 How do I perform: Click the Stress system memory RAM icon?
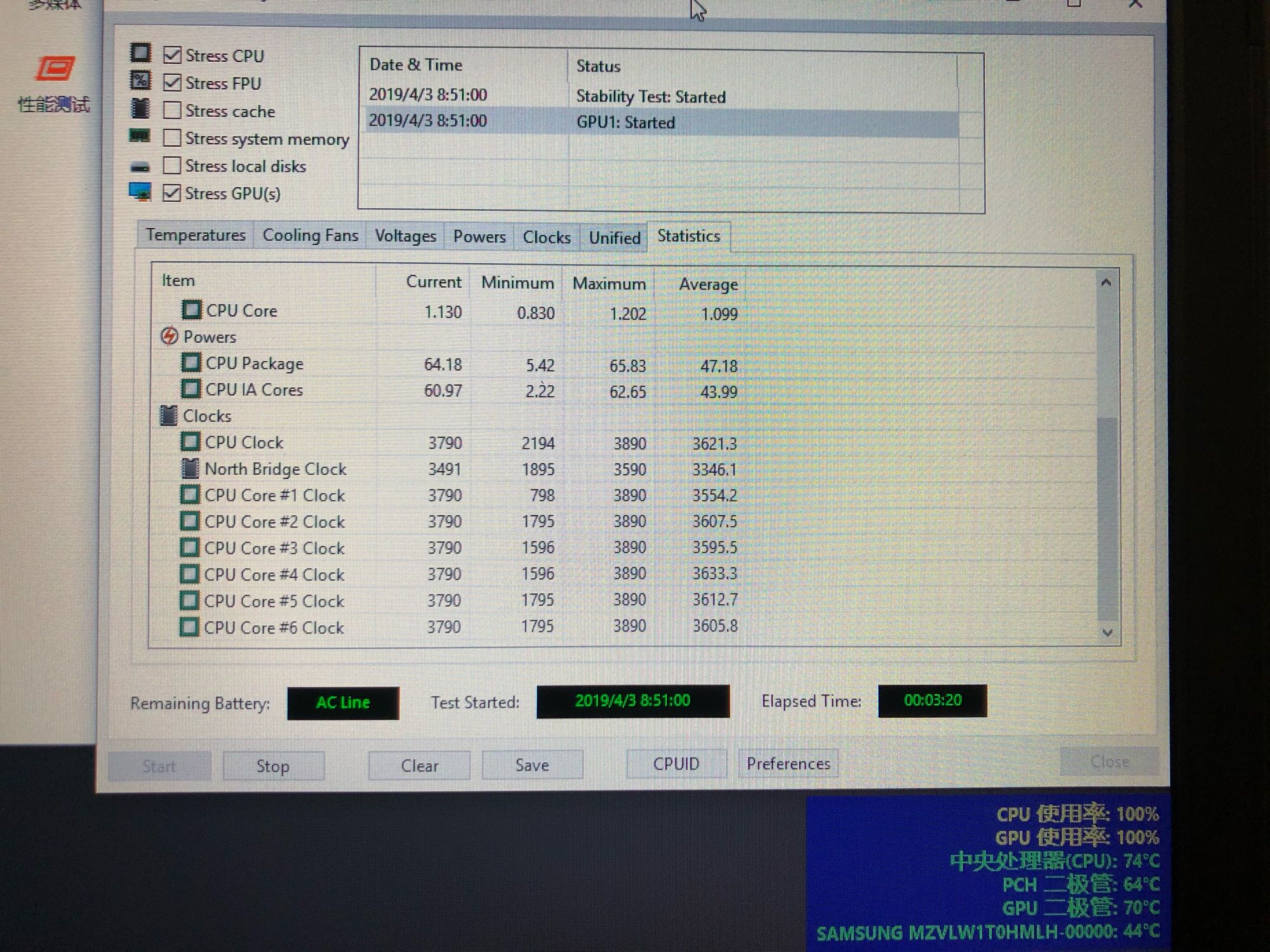pyautogui.click(x=140, y=136)
